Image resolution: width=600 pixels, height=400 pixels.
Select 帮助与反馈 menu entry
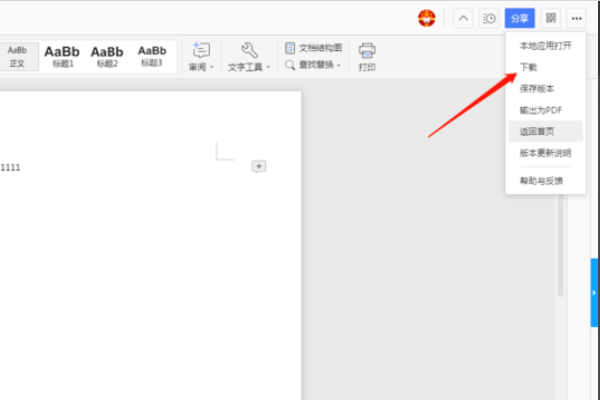tap(545, 181)
